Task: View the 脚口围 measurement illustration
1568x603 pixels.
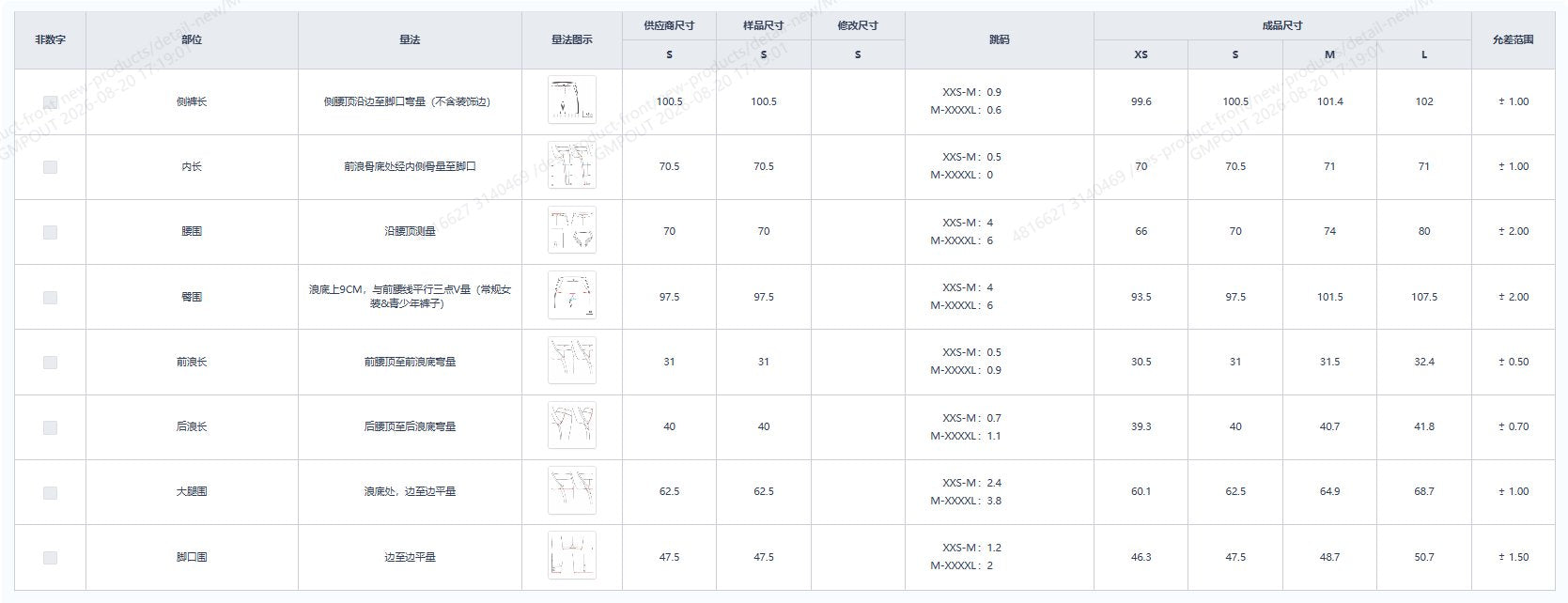Action: point(571,556)
